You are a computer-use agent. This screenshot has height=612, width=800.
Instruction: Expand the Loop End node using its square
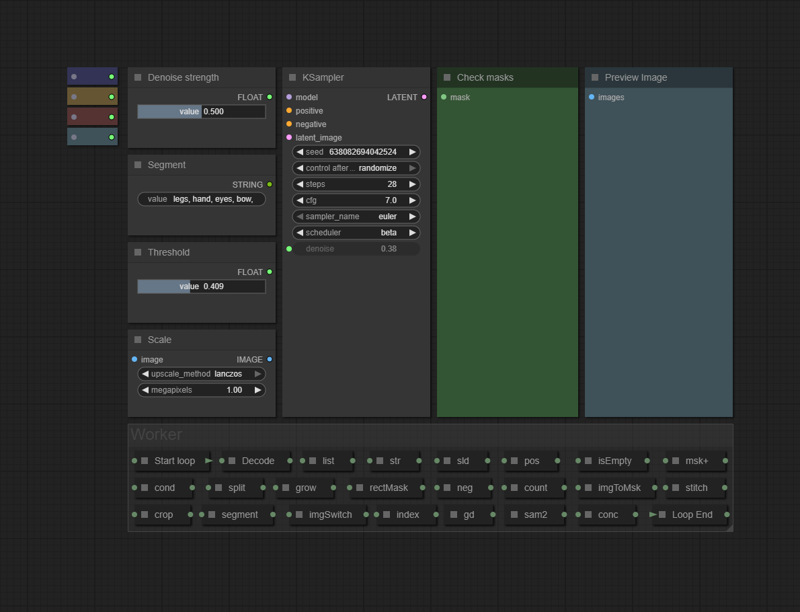click(x=662, y=515)
